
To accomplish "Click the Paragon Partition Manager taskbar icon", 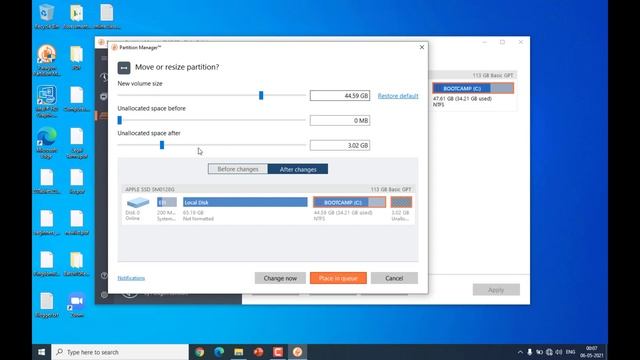I will point(298,352).
